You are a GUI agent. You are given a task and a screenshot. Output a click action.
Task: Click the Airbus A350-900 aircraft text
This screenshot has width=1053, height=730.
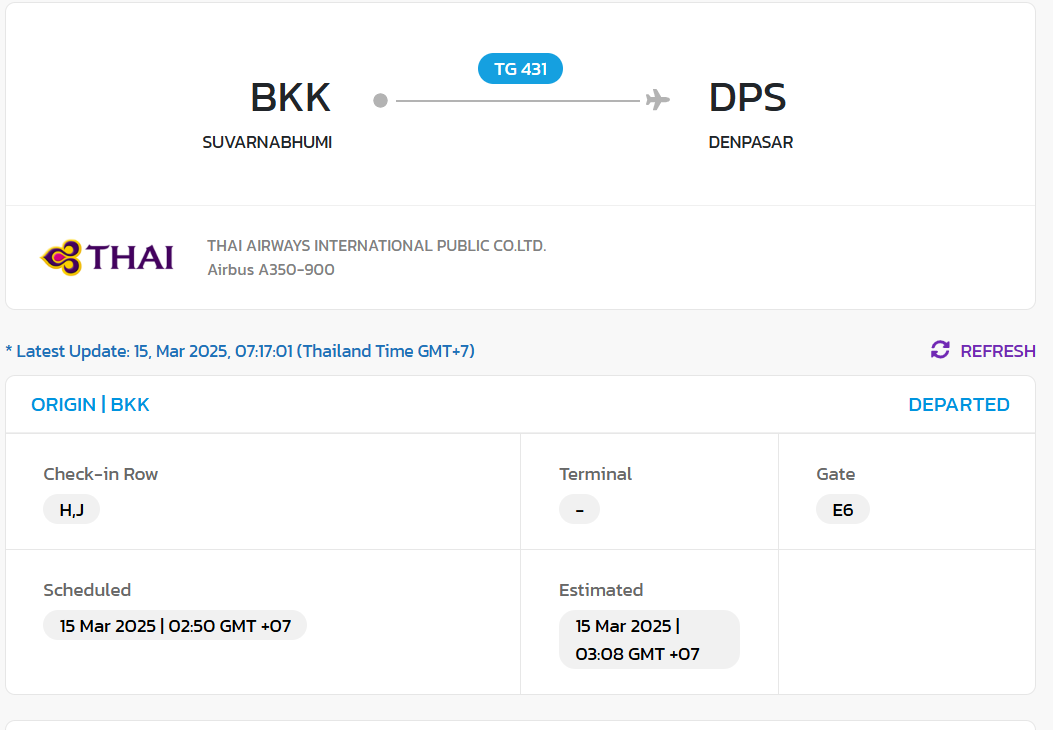[x=271, y=270]
